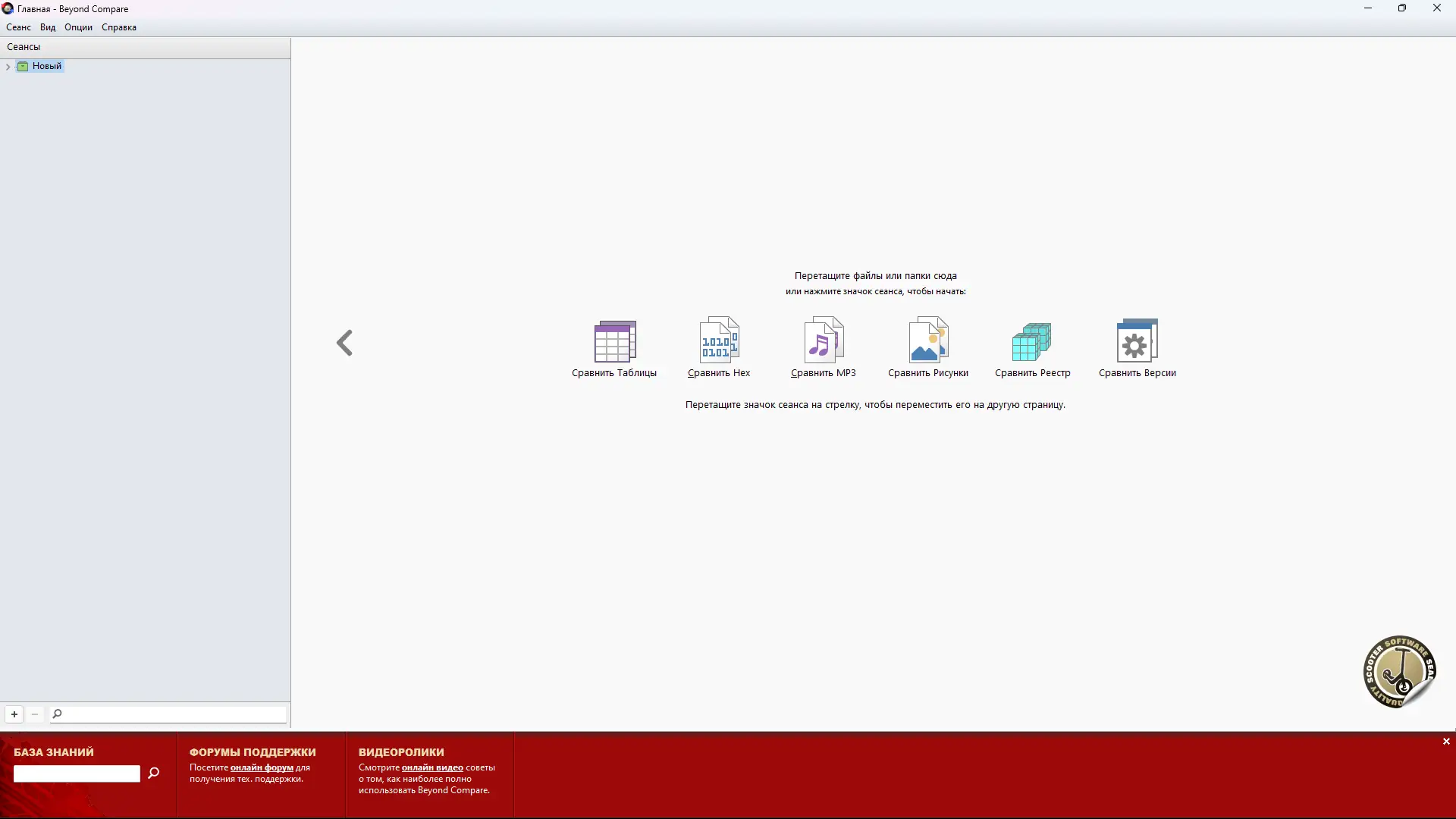The height and width of the screenshot is (819, 1456).
Task: Add new session with plus button
Action: 14,714
